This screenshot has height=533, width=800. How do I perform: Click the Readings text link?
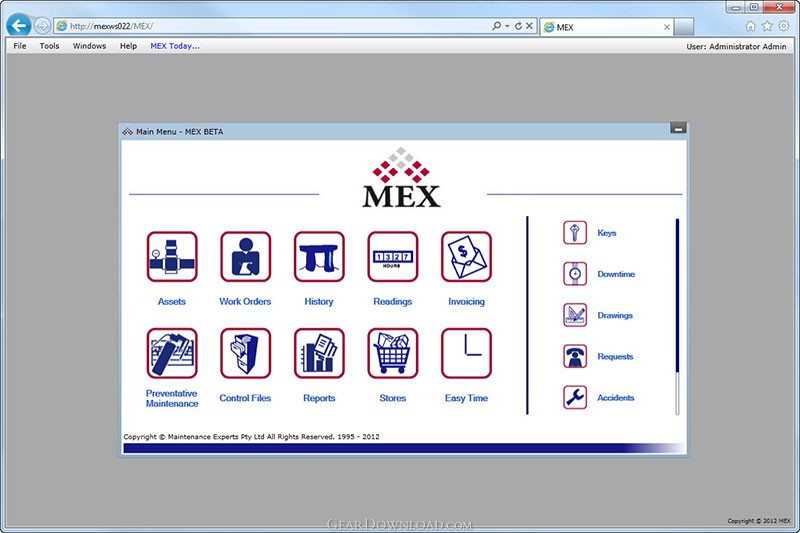pos(392,301)
